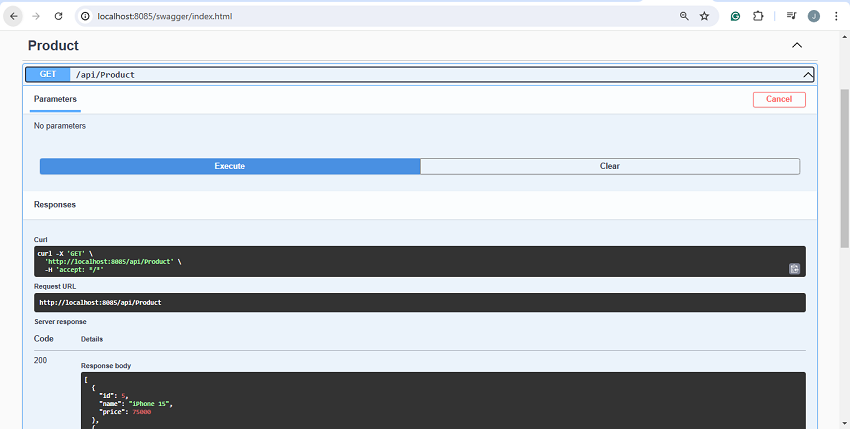Click the vertical page scrollbar thumb
The width and height of the screenshot is (850, 429).
click(x=845, y=169)
